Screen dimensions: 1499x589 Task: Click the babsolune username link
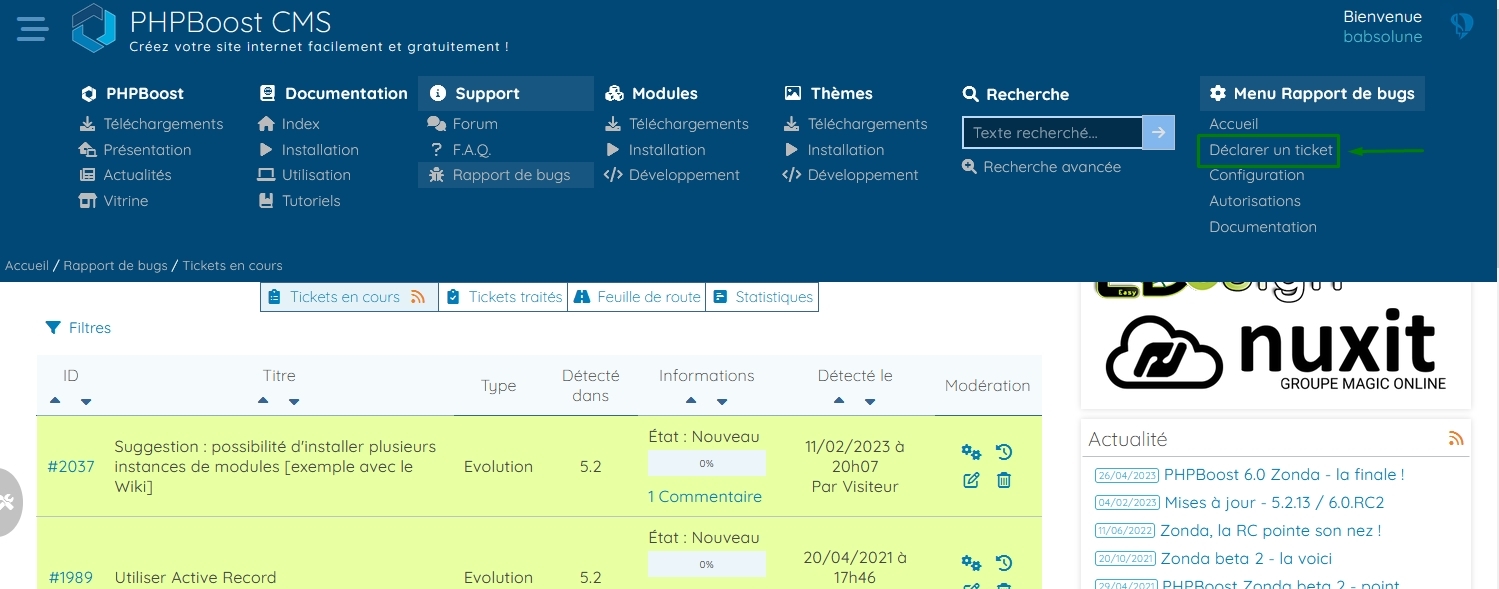click(1382, 37)
